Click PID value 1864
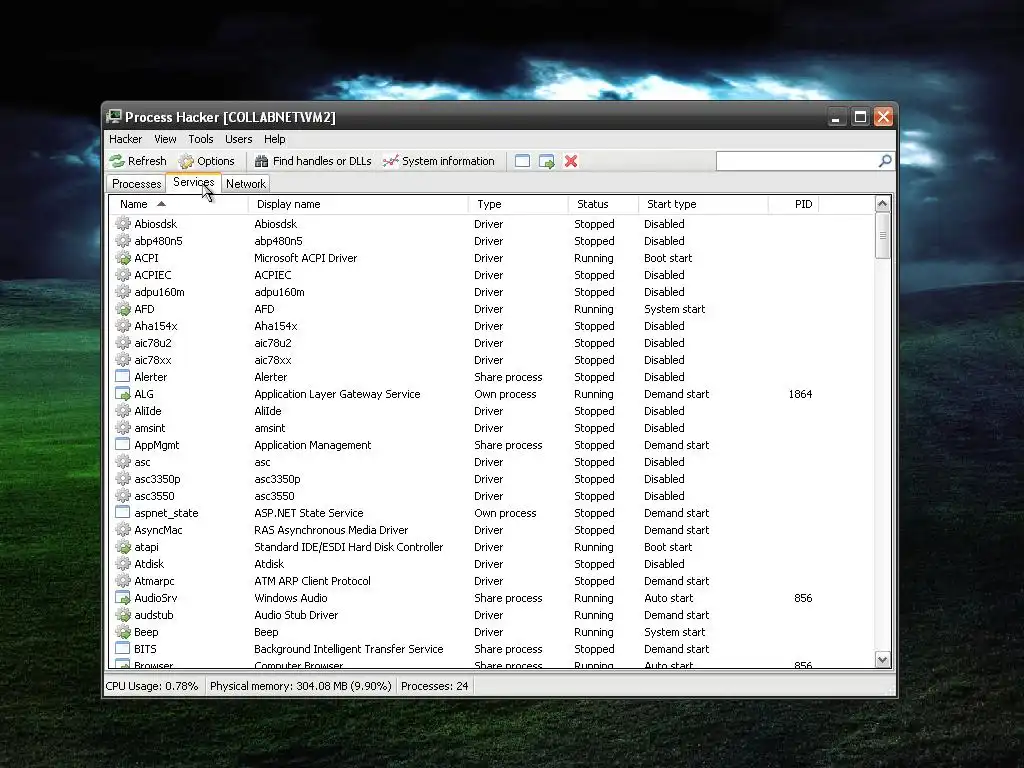This screenshot has width=1024, height=768. pyautogui.click(x=800, y=394)
